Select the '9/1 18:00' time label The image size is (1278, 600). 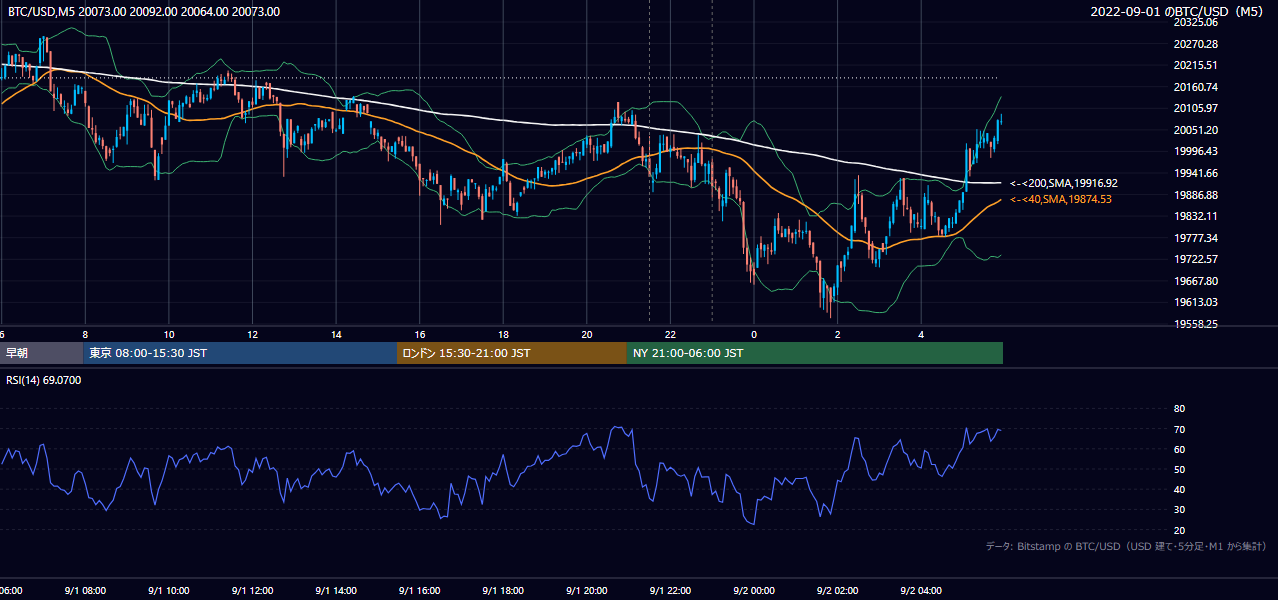point(503,591)
